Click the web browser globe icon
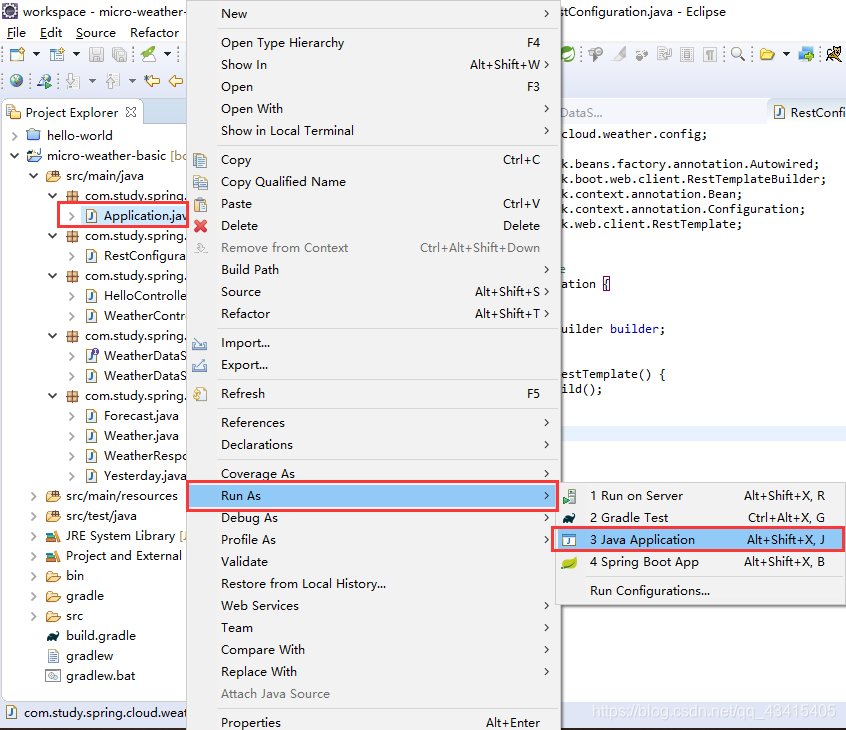Viewport: 846px width, 730px height. tap(17, 81)
